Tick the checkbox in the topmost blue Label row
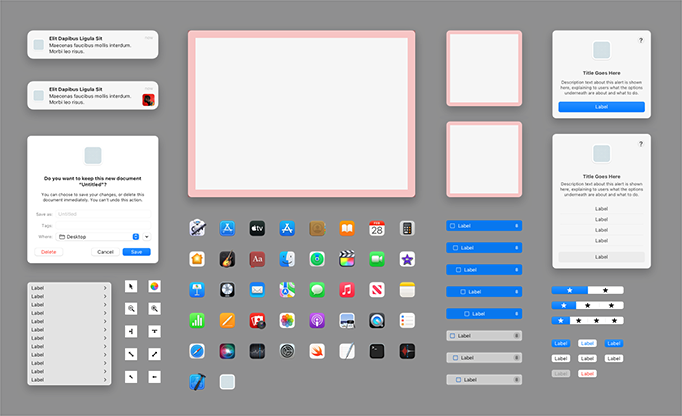 (452, 226)
